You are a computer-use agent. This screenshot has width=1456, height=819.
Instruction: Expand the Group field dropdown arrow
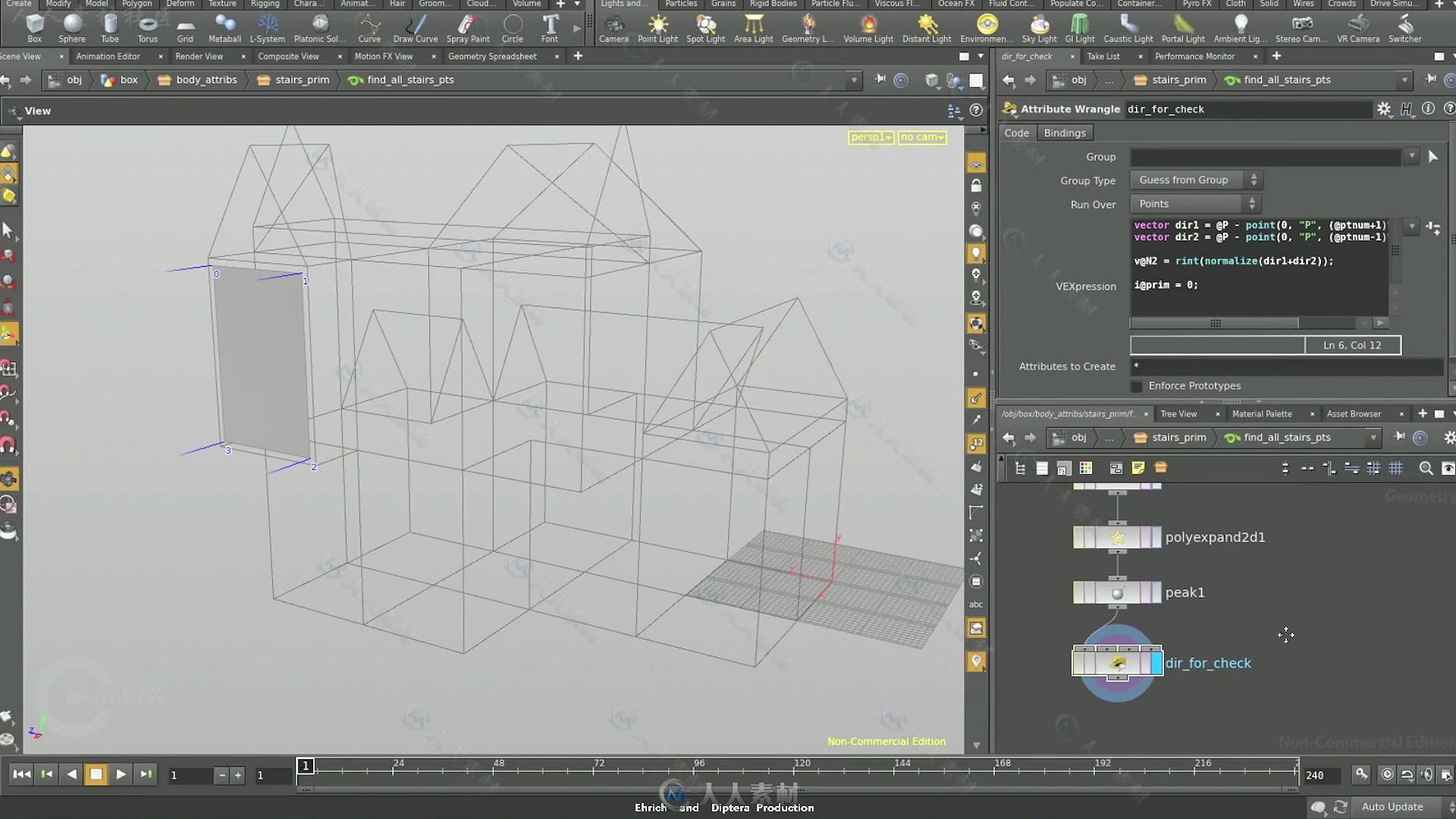[1411, 156]
